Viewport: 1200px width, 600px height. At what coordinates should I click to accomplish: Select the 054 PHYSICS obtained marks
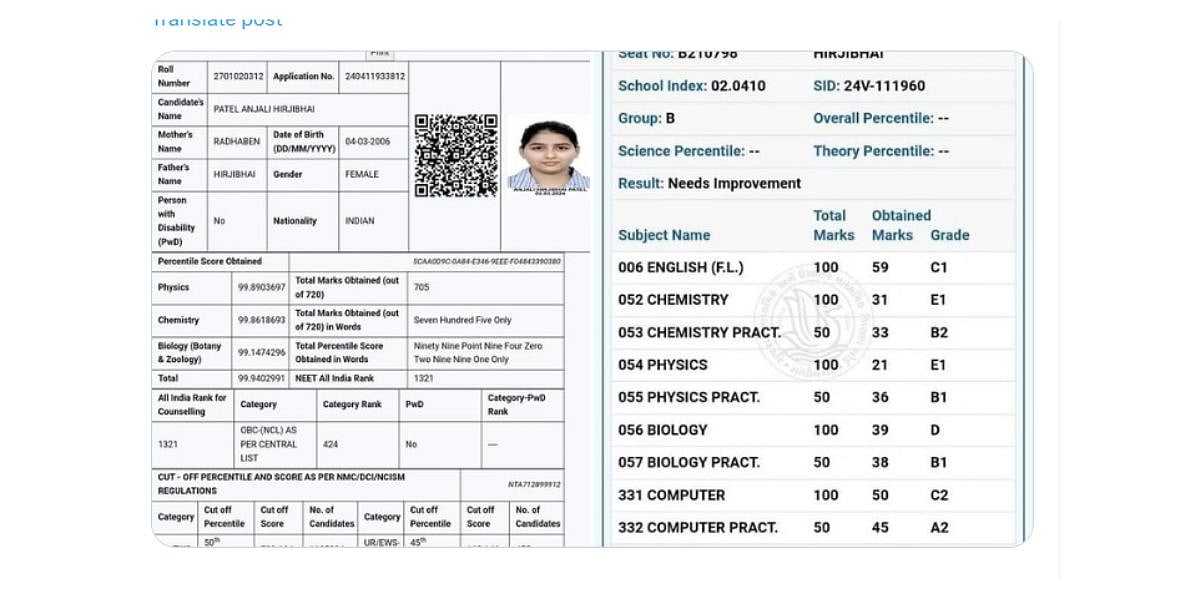coord(880,365)
